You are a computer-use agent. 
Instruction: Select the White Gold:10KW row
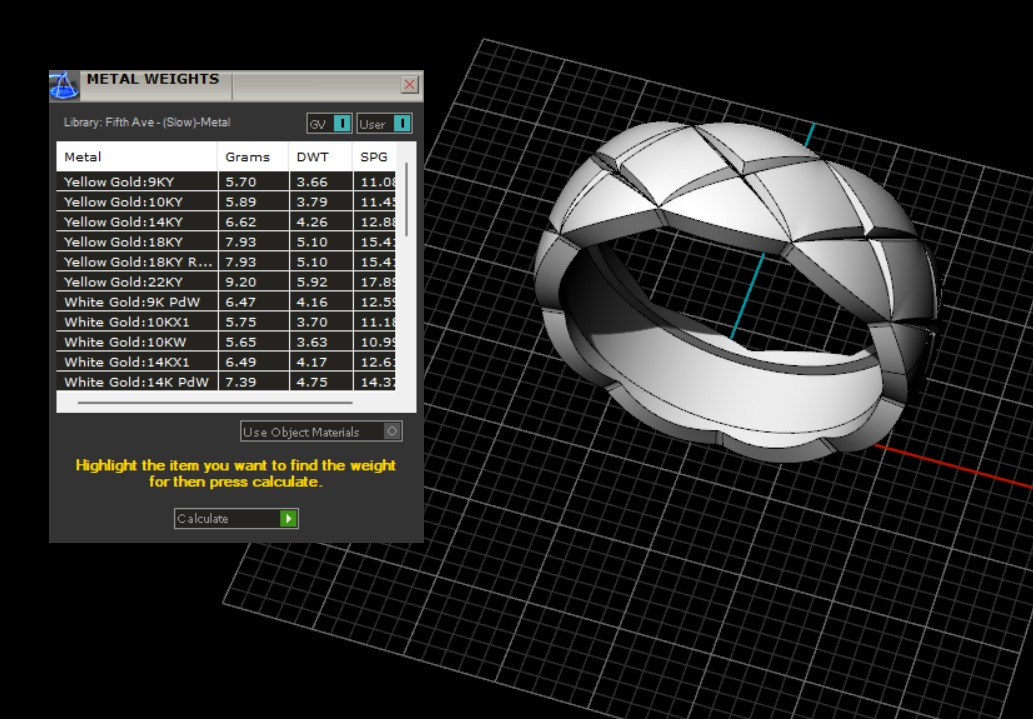226,342
